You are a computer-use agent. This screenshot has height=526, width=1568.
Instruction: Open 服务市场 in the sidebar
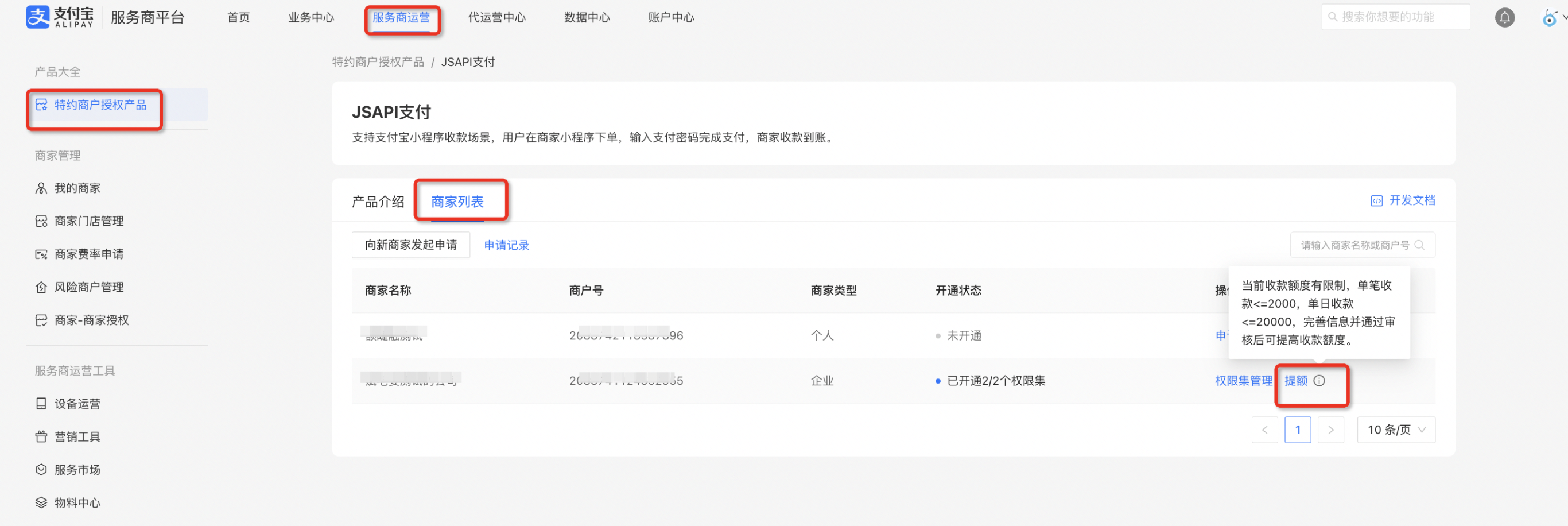(x=77, y=469)
